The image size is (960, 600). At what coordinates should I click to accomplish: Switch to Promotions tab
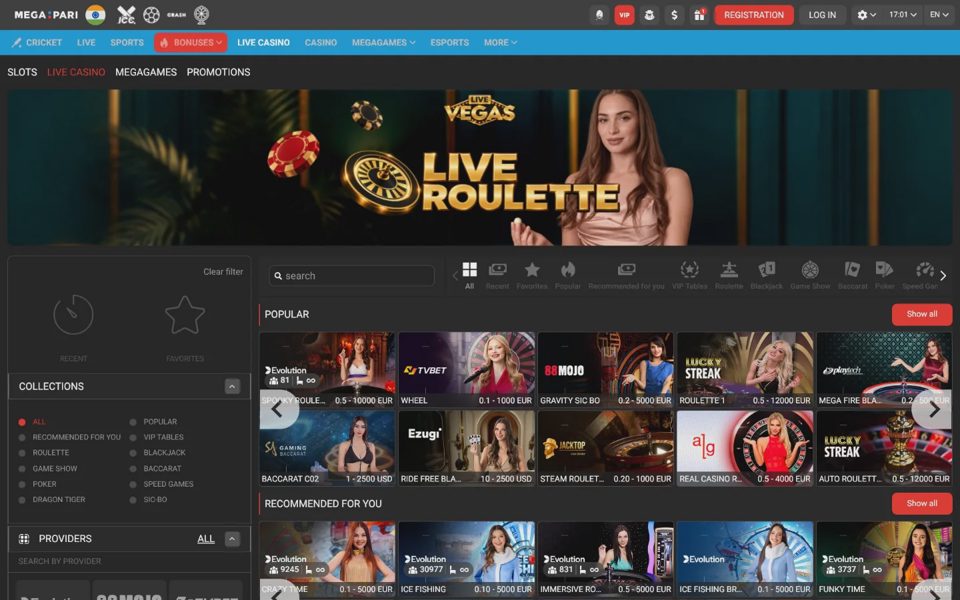[219, 72]
